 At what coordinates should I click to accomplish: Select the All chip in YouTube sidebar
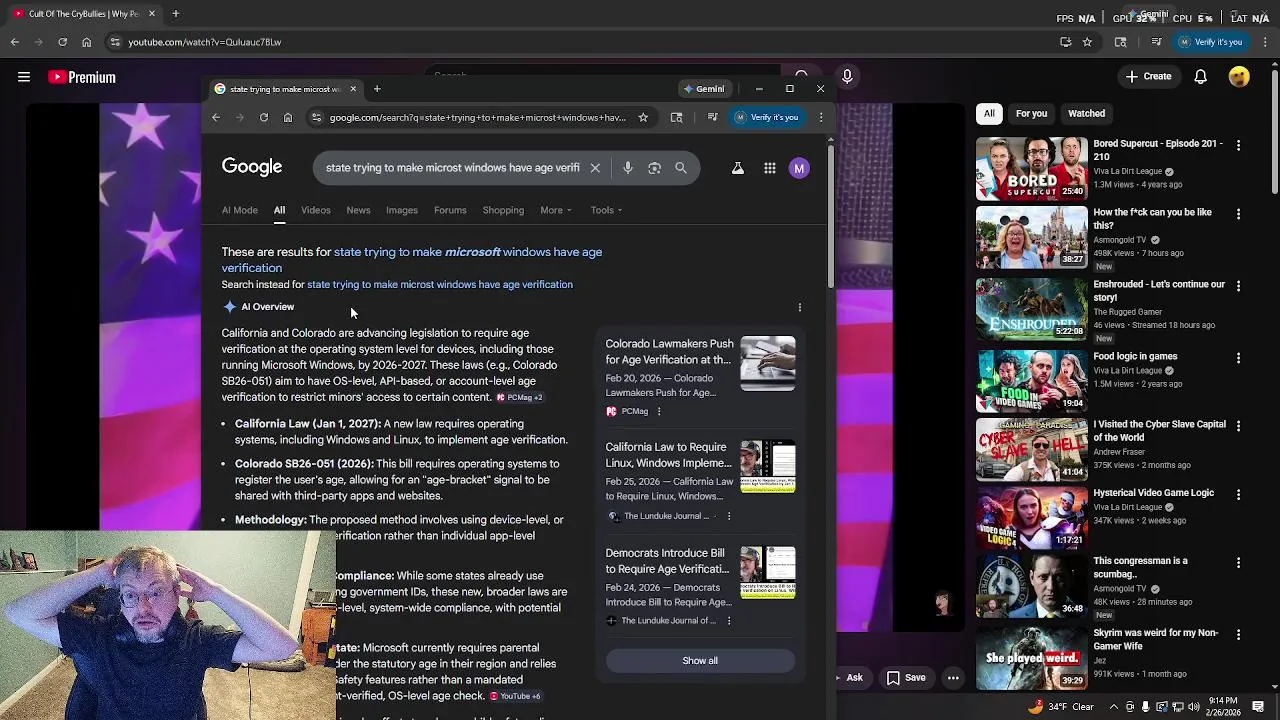[x=989, y=114]
